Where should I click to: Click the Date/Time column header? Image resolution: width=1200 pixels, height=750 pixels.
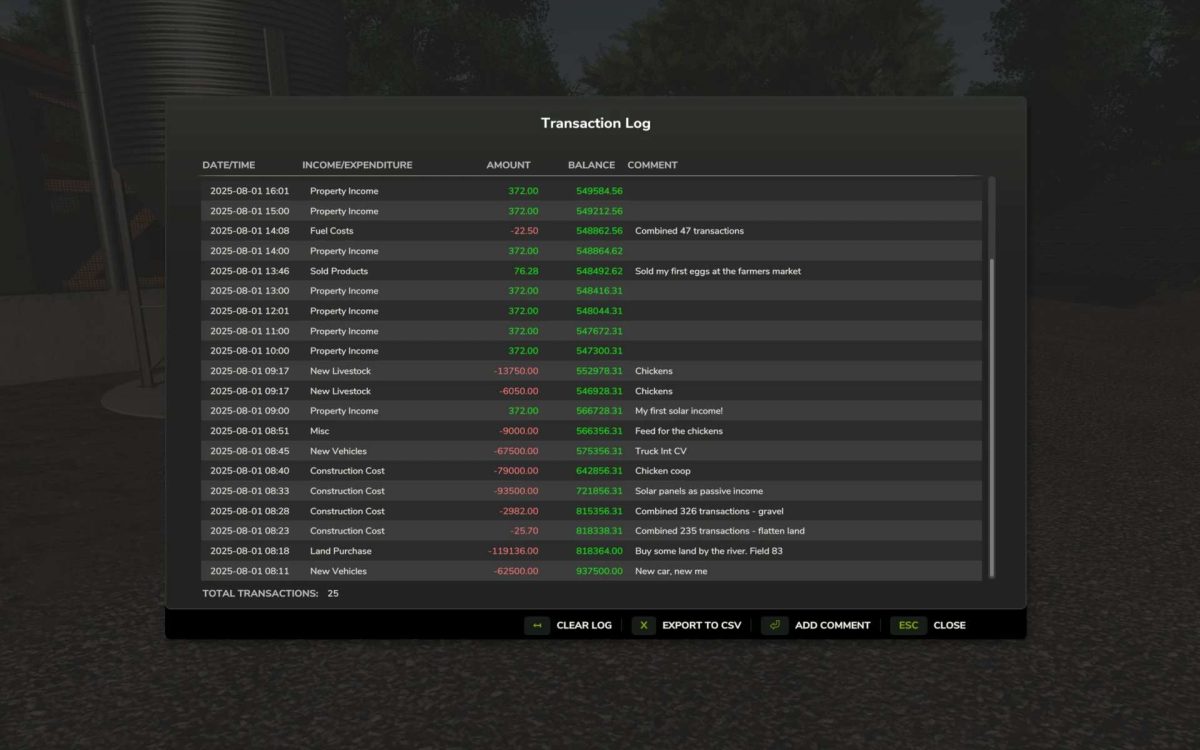229,165
